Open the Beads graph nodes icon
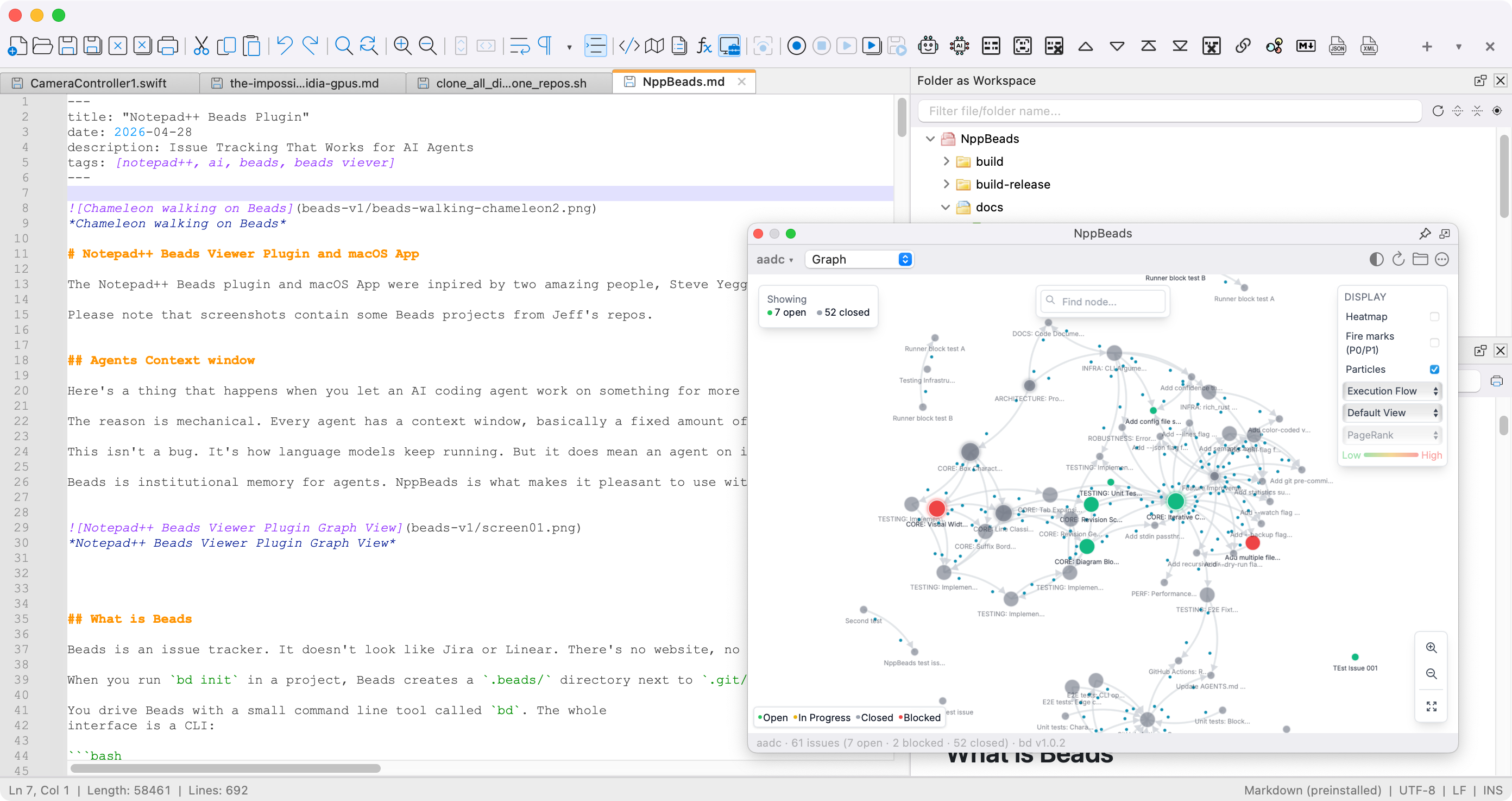Viewport: 1512px width, 801px height. (x=1274, y=46)
